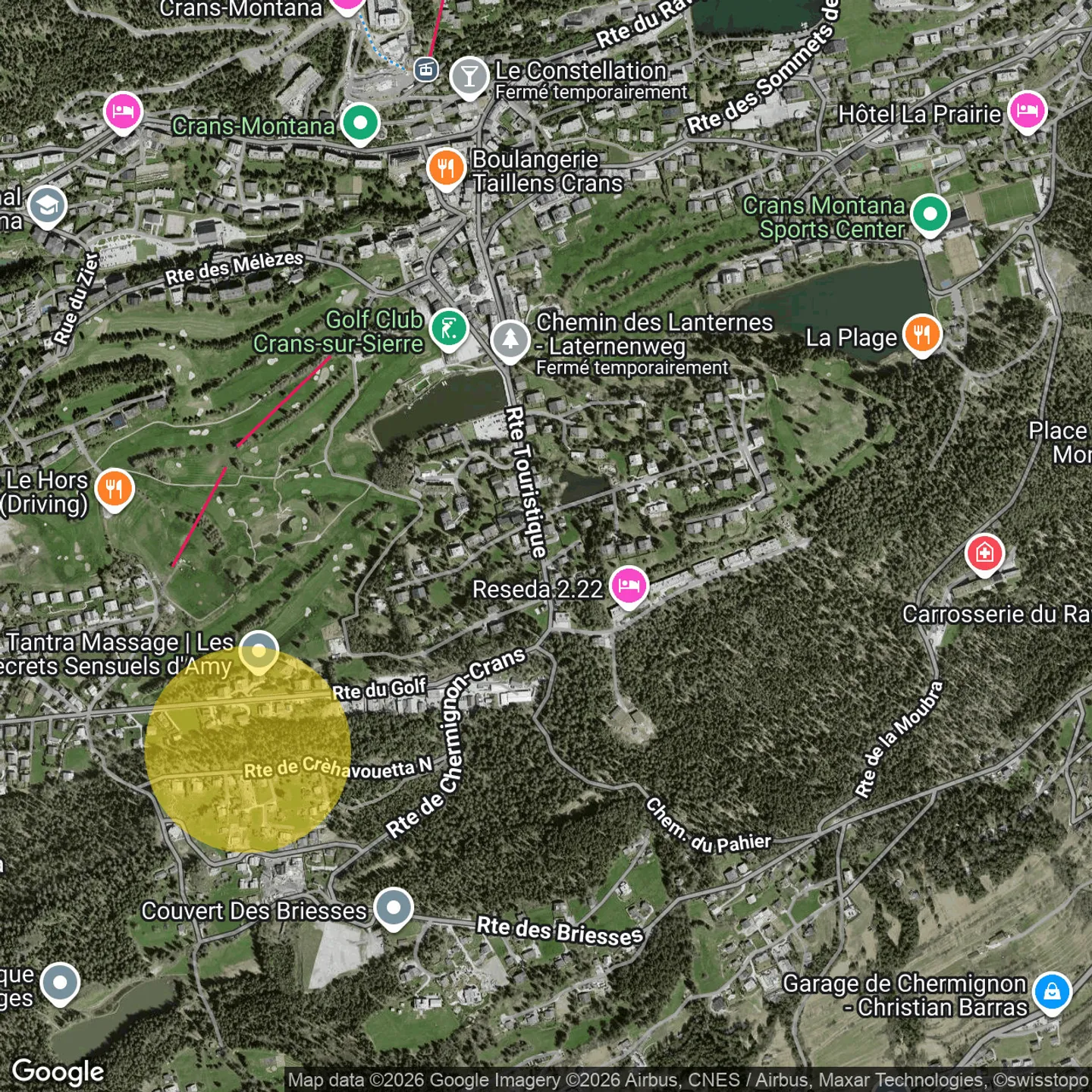
Task: Click the red medical cross pin
Action: coord(984,555)
